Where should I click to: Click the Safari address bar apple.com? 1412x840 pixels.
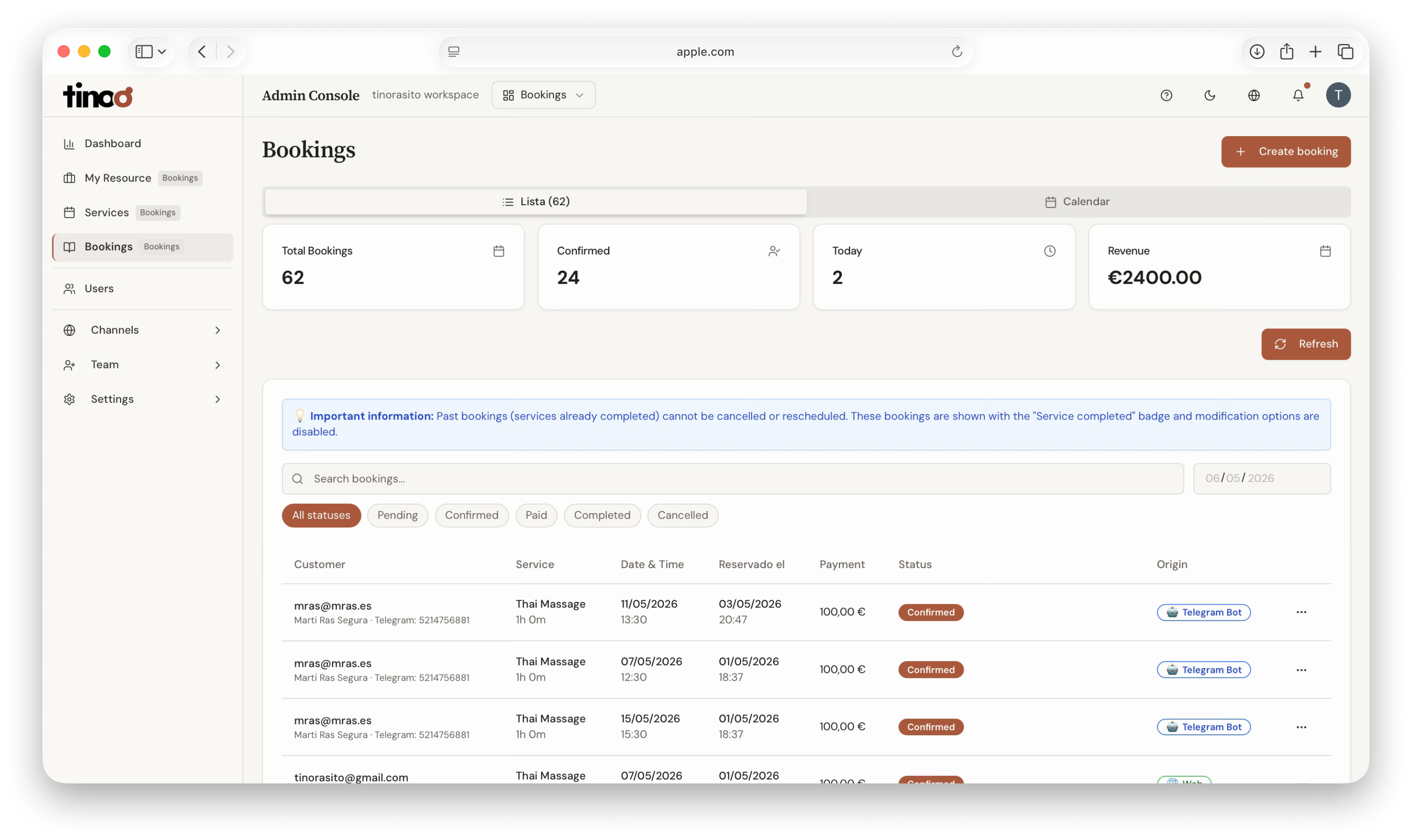pyautogui.click(x=705, y=52)
